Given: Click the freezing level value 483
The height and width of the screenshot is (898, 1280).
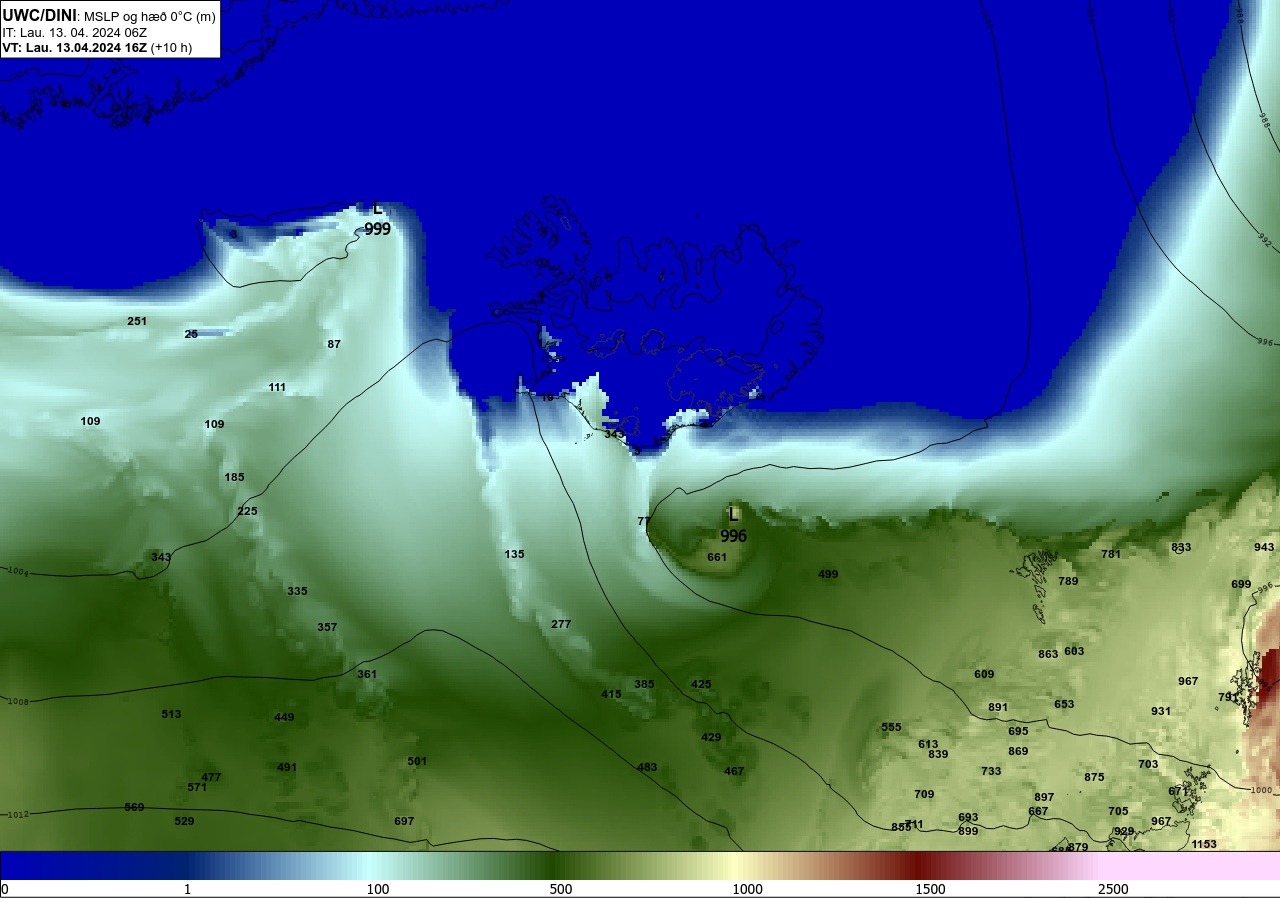Looking at the screenshot, I should coord(647,767).
